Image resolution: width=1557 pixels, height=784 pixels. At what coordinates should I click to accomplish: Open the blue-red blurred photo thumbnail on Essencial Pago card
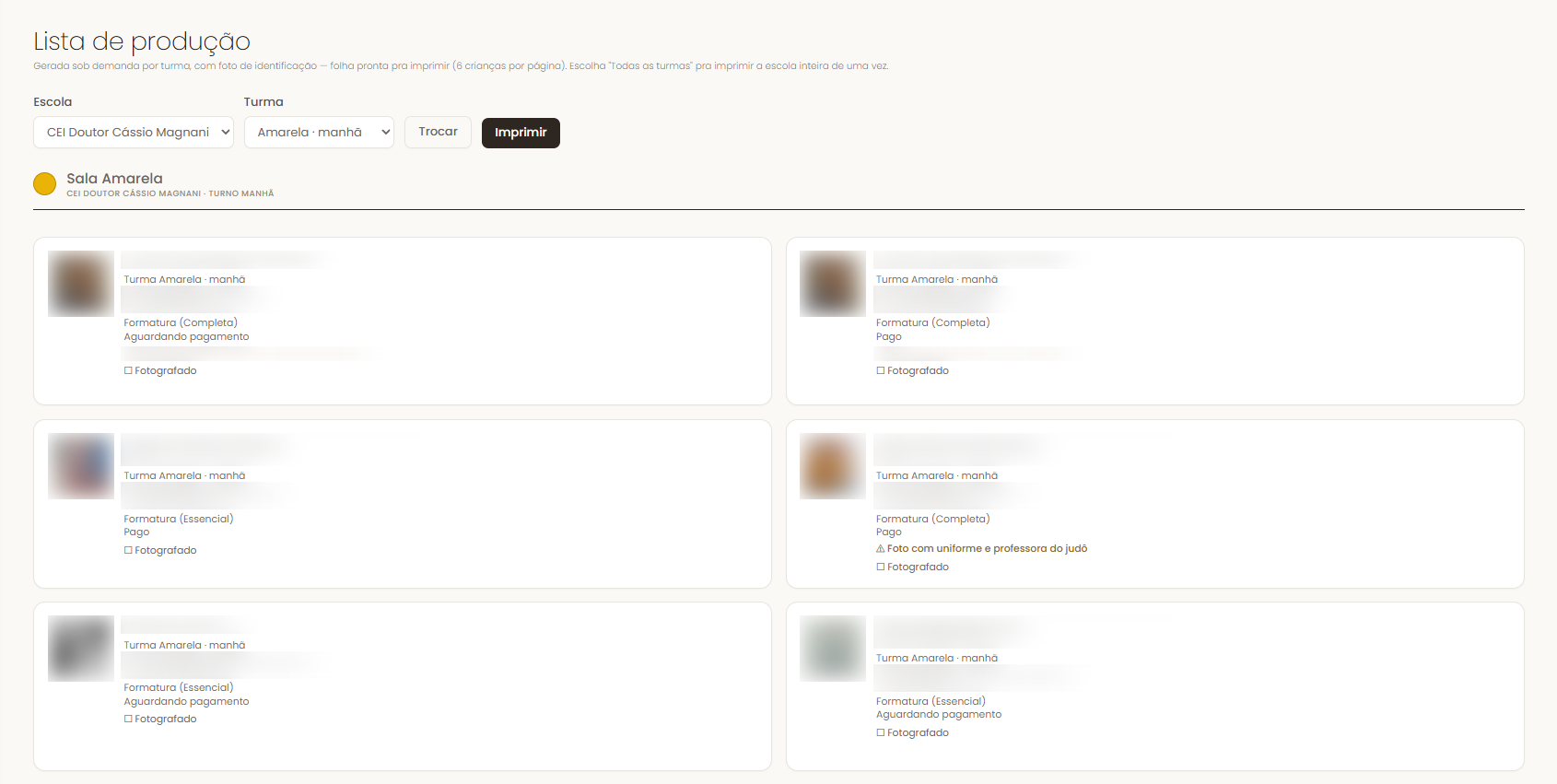tap(81, 466)
